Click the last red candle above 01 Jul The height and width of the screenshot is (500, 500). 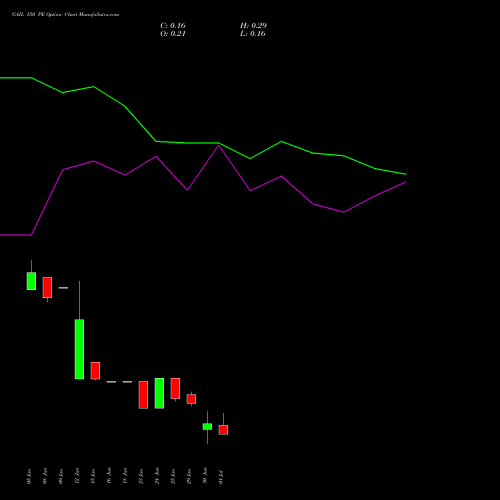point(223,430)
